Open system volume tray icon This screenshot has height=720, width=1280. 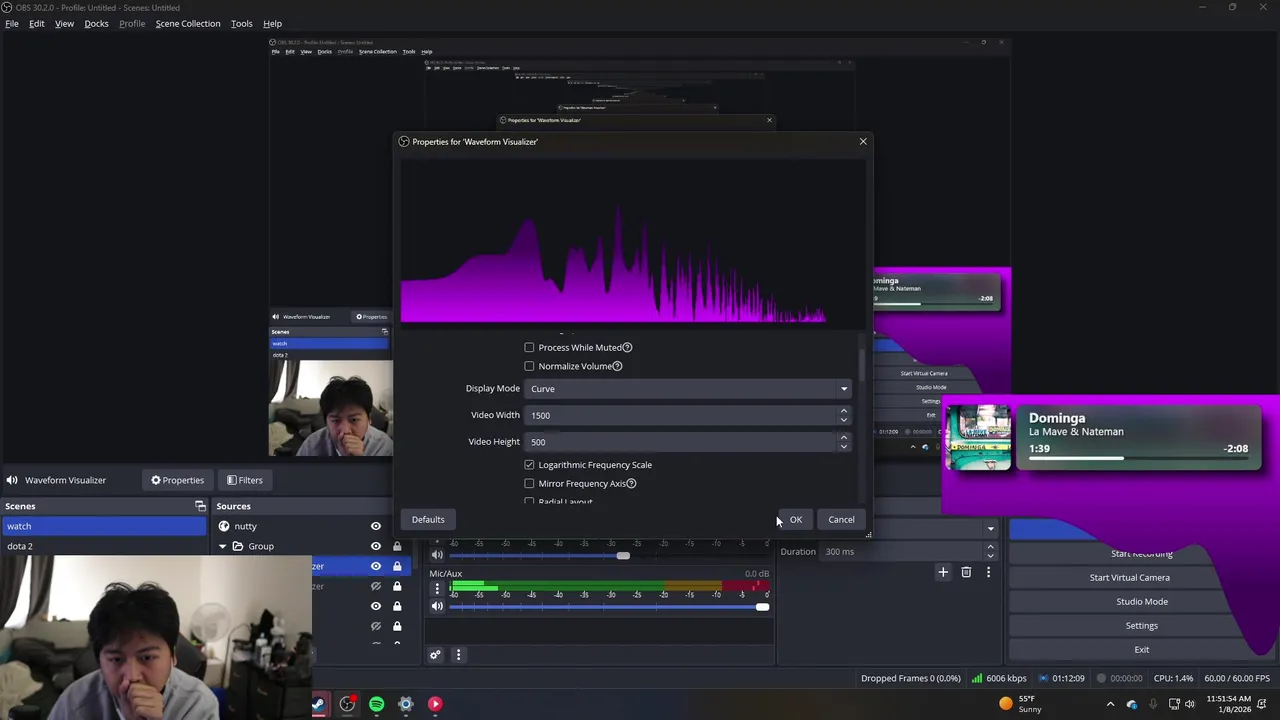click(1190, 704)
